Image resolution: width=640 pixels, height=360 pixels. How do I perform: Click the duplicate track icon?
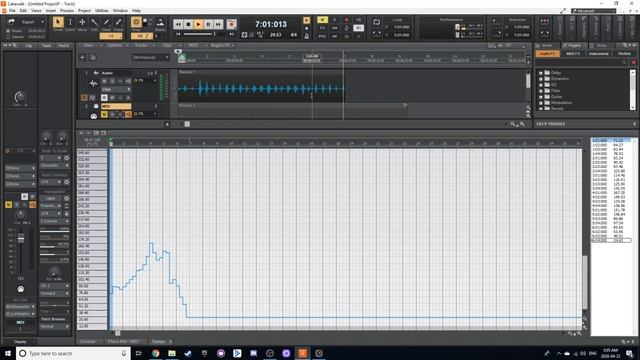coord(93,58)
